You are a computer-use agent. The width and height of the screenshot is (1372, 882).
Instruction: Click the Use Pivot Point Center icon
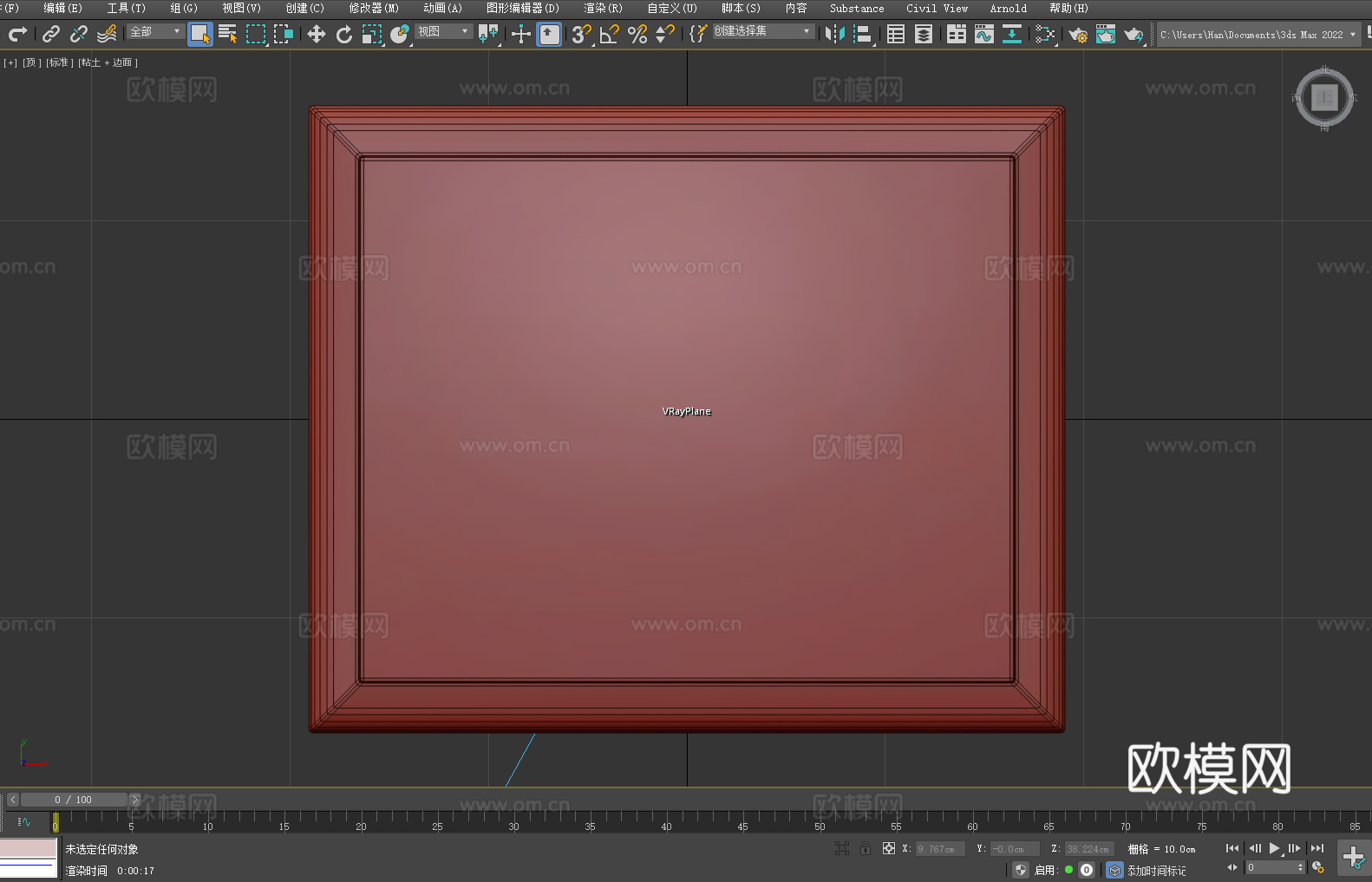[x=488, y=34]
